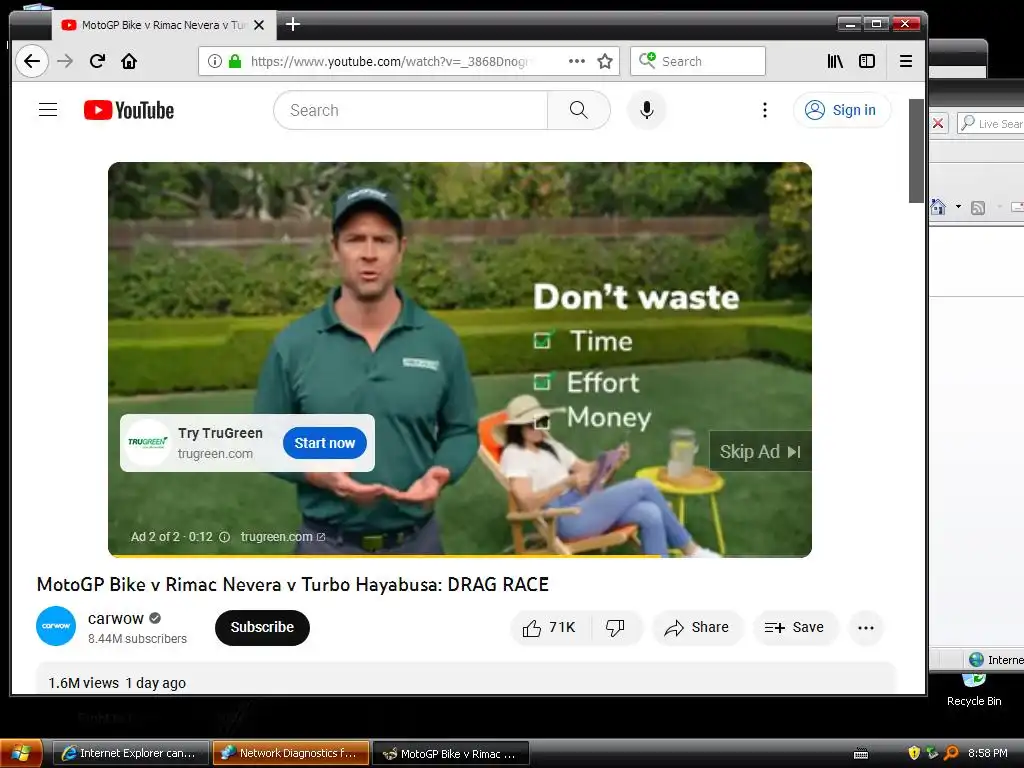Open YouTube settings three-dot menu
Viewport: 1024px width, 768px height.
pos(765,110)
